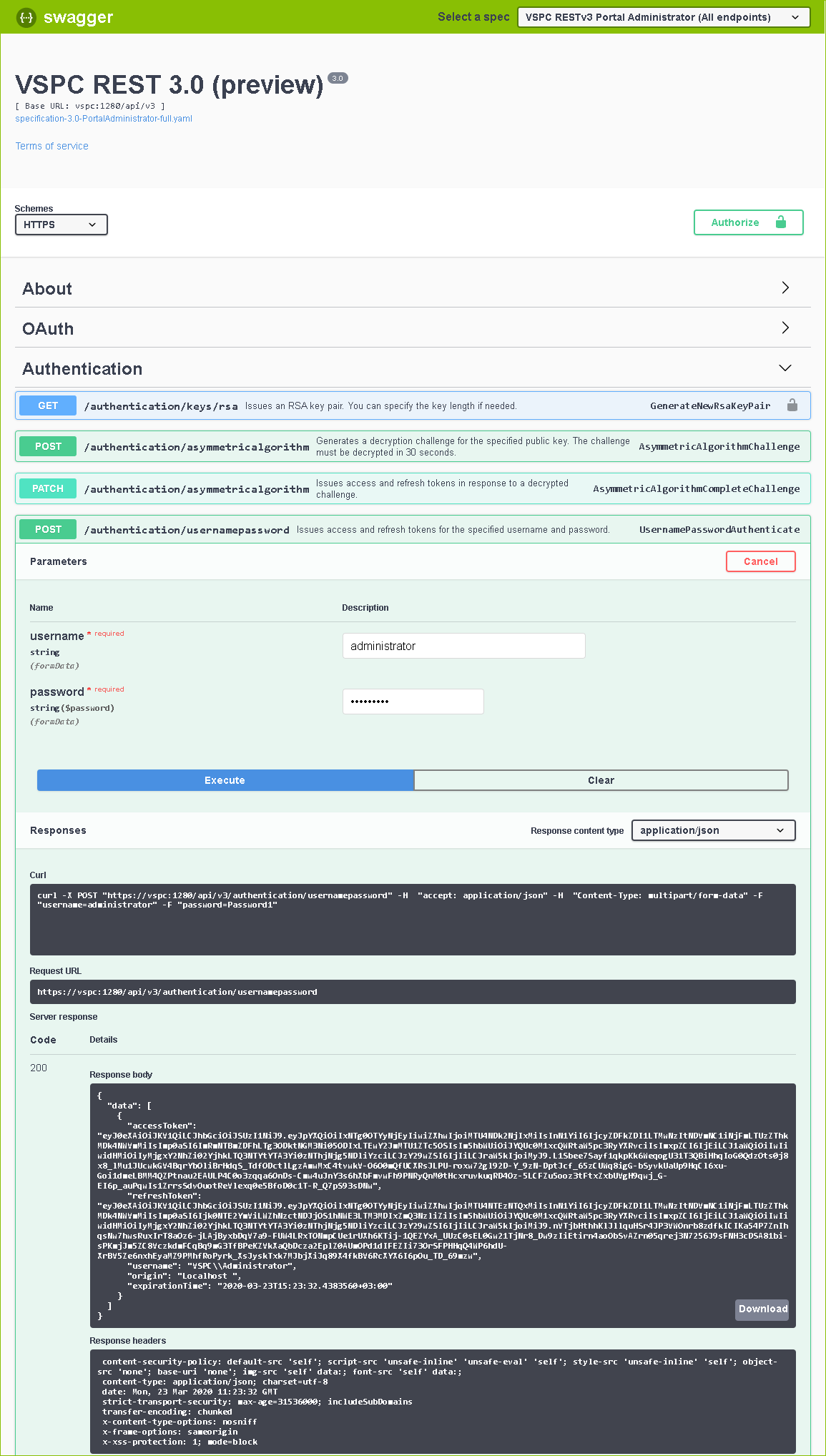Collapse the Authentication section chevron
This screenshot has height=1456, width=826.
(x=785, y=368)
